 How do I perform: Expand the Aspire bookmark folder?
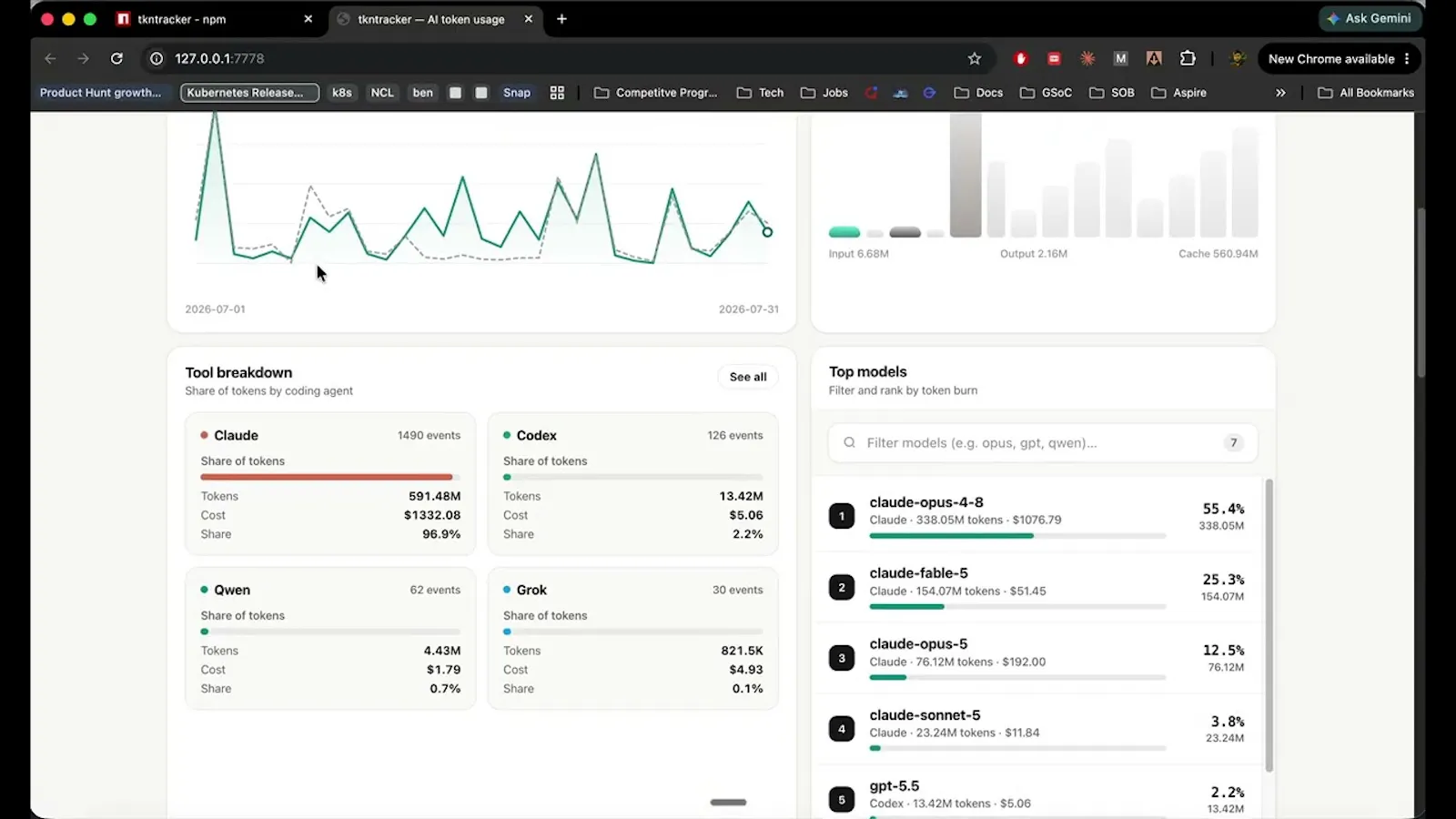coord(1178,93)
